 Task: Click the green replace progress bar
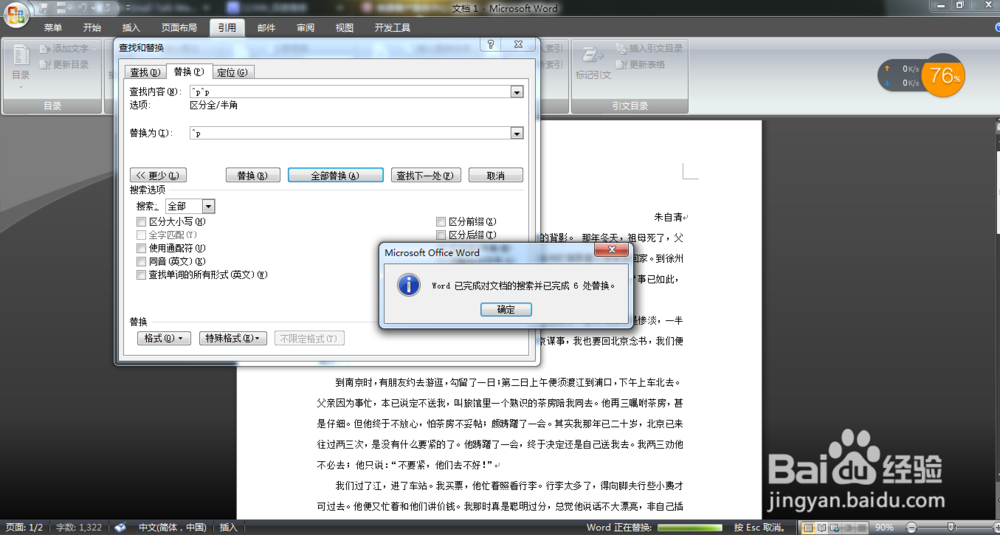(689, 527)
